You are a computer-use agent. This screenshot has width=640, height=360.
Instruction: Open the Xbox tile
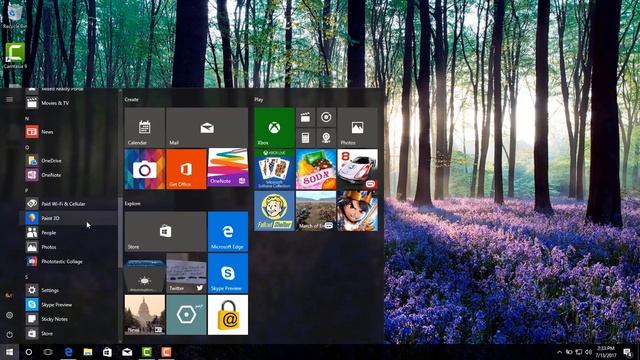(274, 127)
